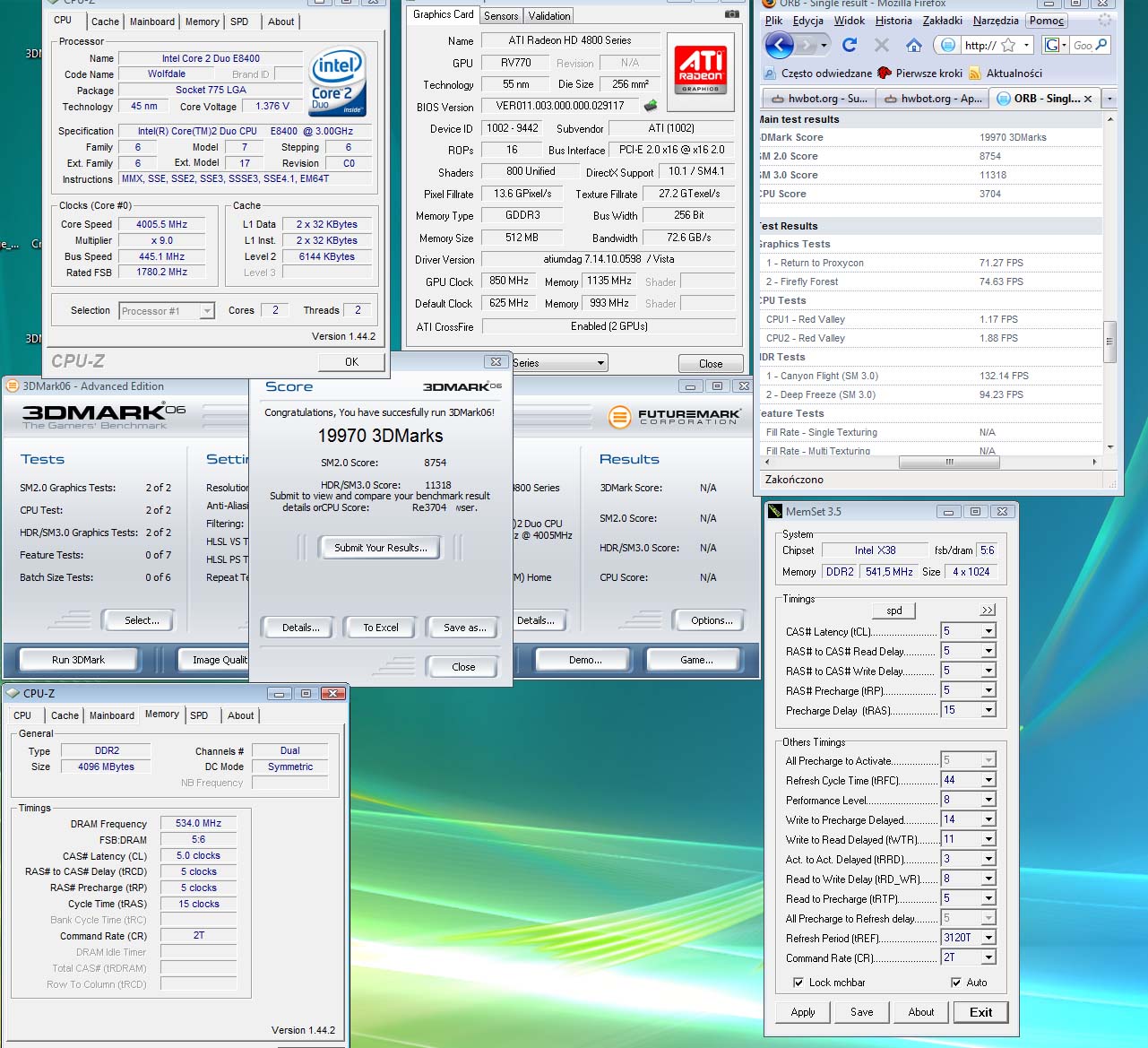Image resolution: width=1148 pixels, height=1048 pixels.
Task: Bookmark page with the star icon
Action: [1008, 45]
